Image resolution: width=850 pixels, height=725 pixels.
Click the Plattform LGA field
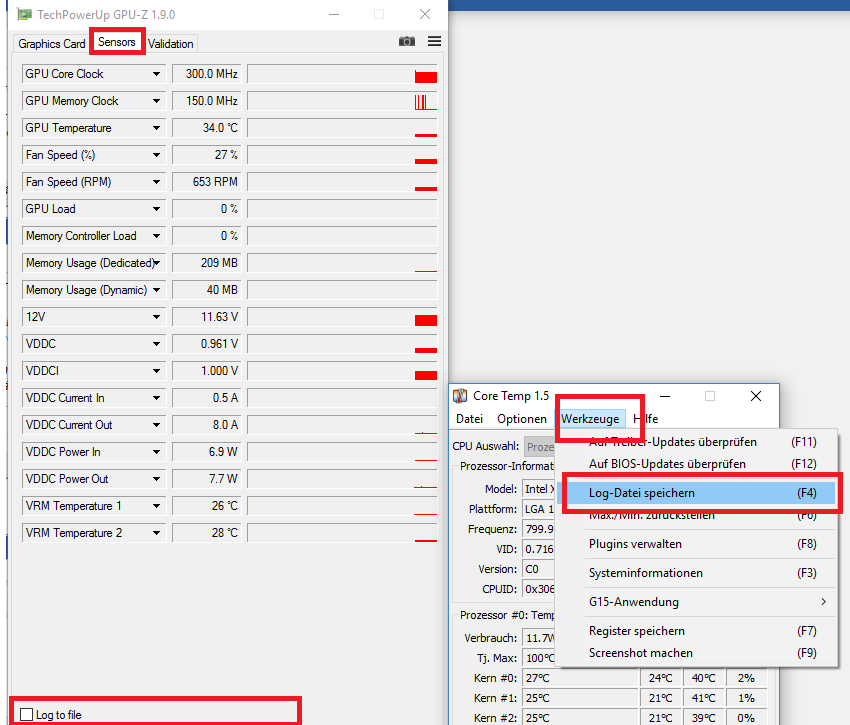click(x=539, y=509)
